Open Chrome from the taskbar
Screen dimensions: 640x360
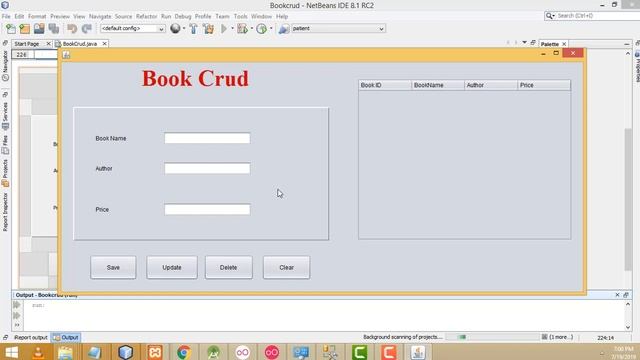184,352
